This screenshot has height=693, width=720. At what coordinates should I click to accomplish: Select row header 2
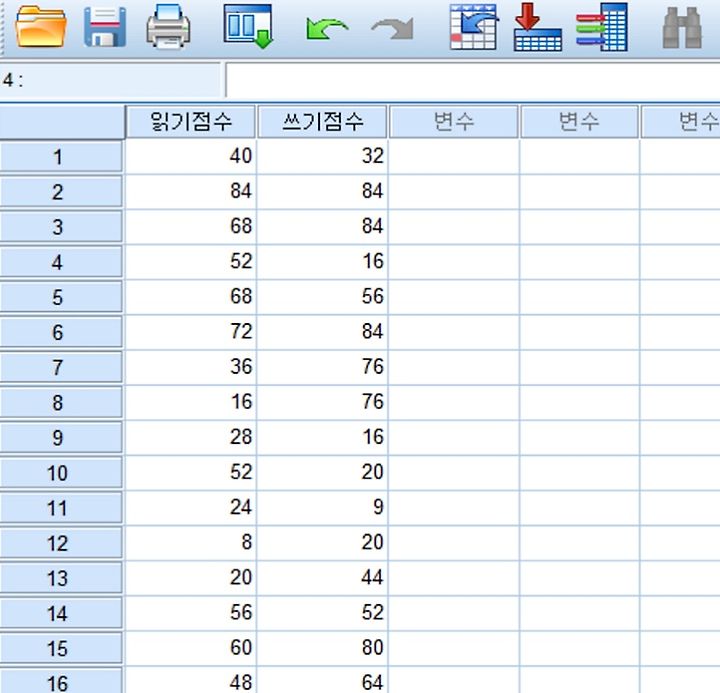point(61,192)
